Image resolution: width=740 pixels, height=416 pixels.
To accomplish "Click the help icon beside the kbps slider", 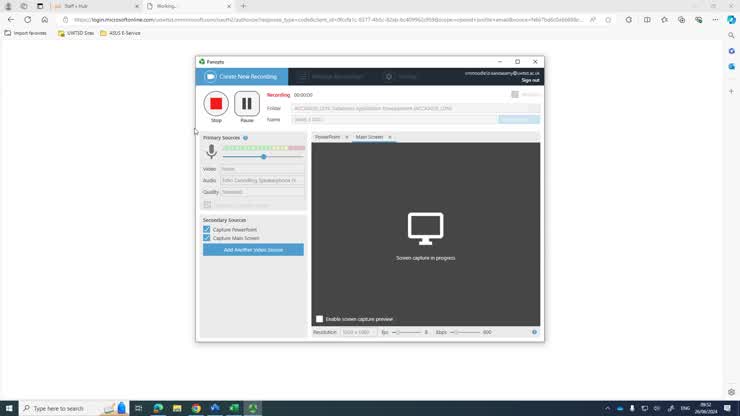I will coord(534,332).
